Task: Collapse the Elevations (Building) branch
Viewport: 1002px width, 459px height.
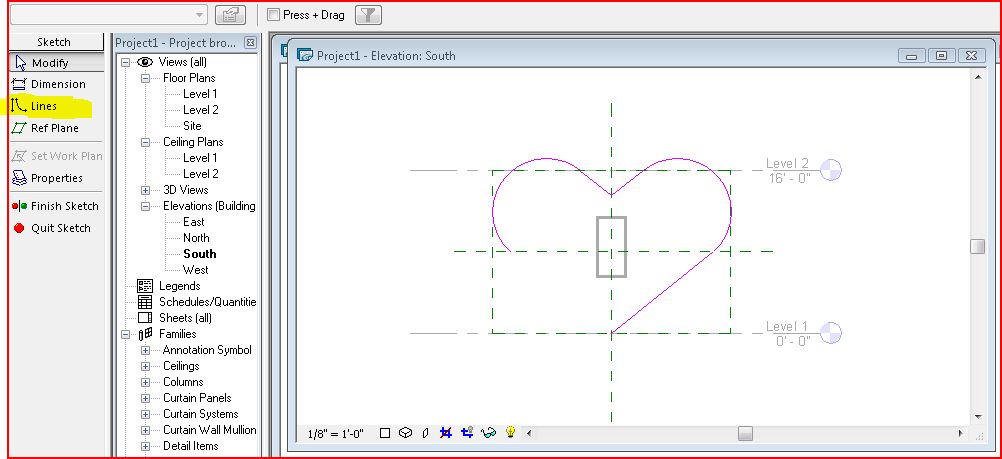Action: tap(146, 206)
